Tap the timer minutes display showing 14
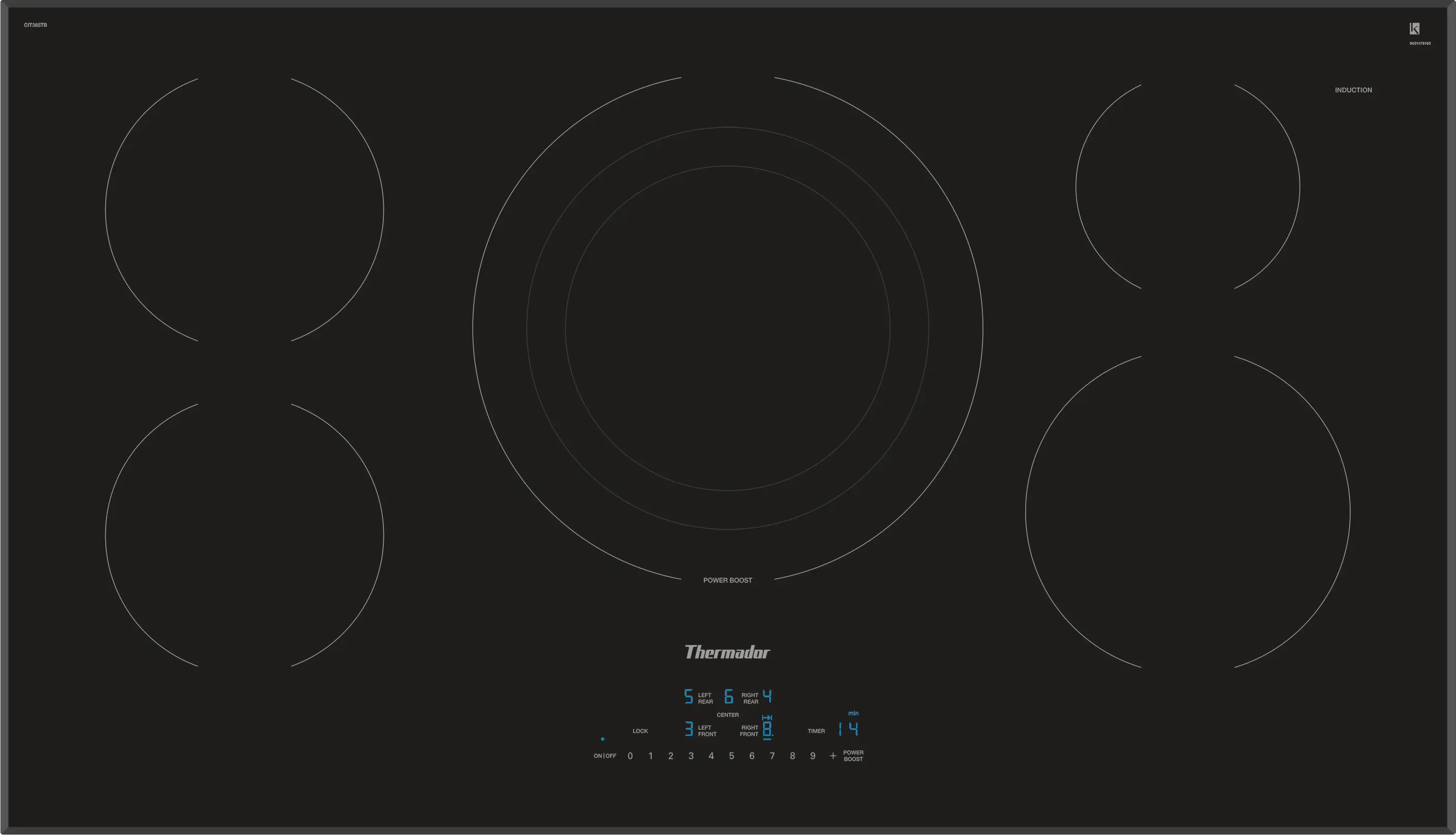The image size is (1456, 835). (x=848, y=729)
